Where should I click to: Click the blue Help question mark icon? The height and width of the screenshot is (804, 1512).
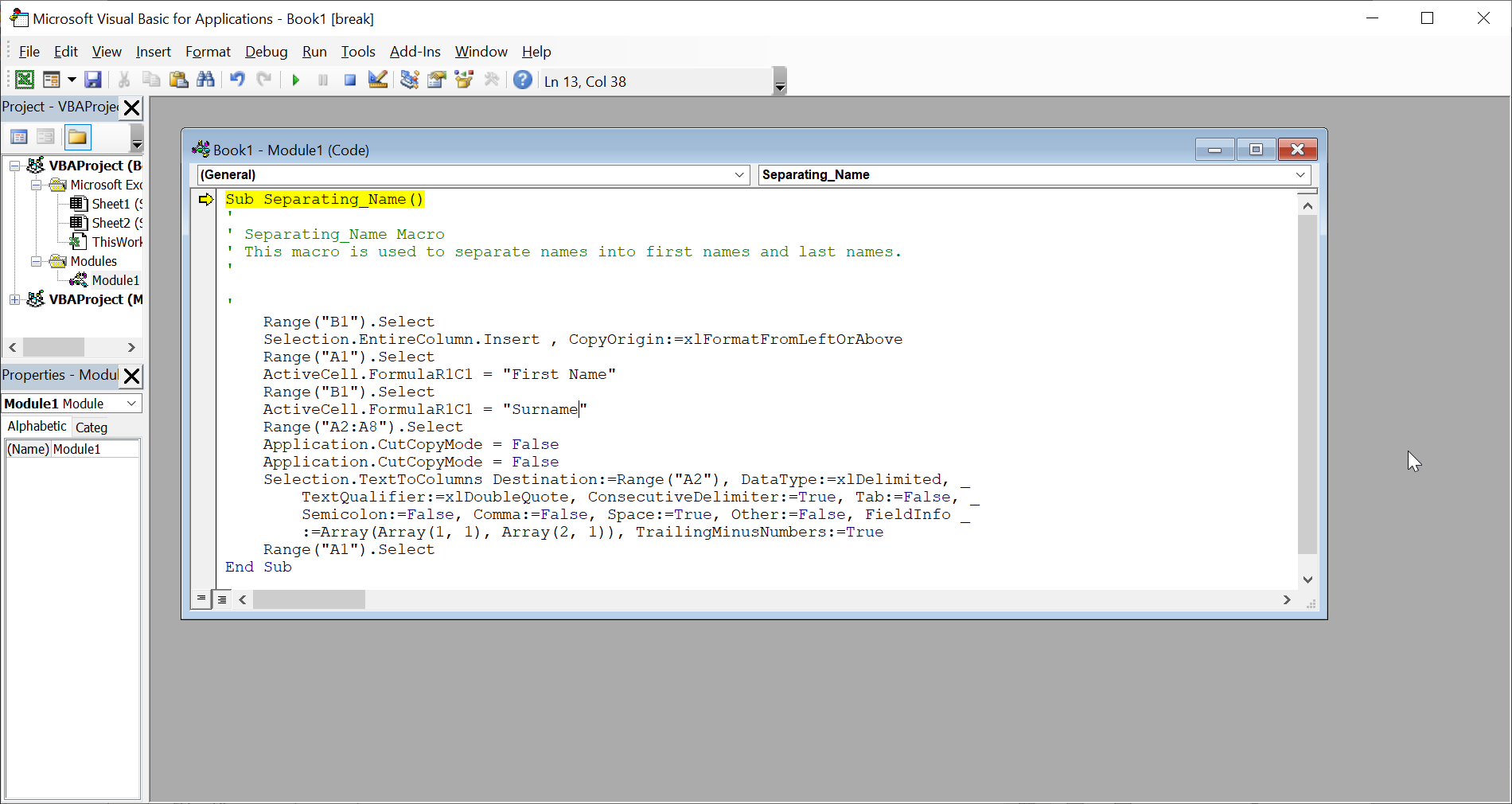[522, 80]
